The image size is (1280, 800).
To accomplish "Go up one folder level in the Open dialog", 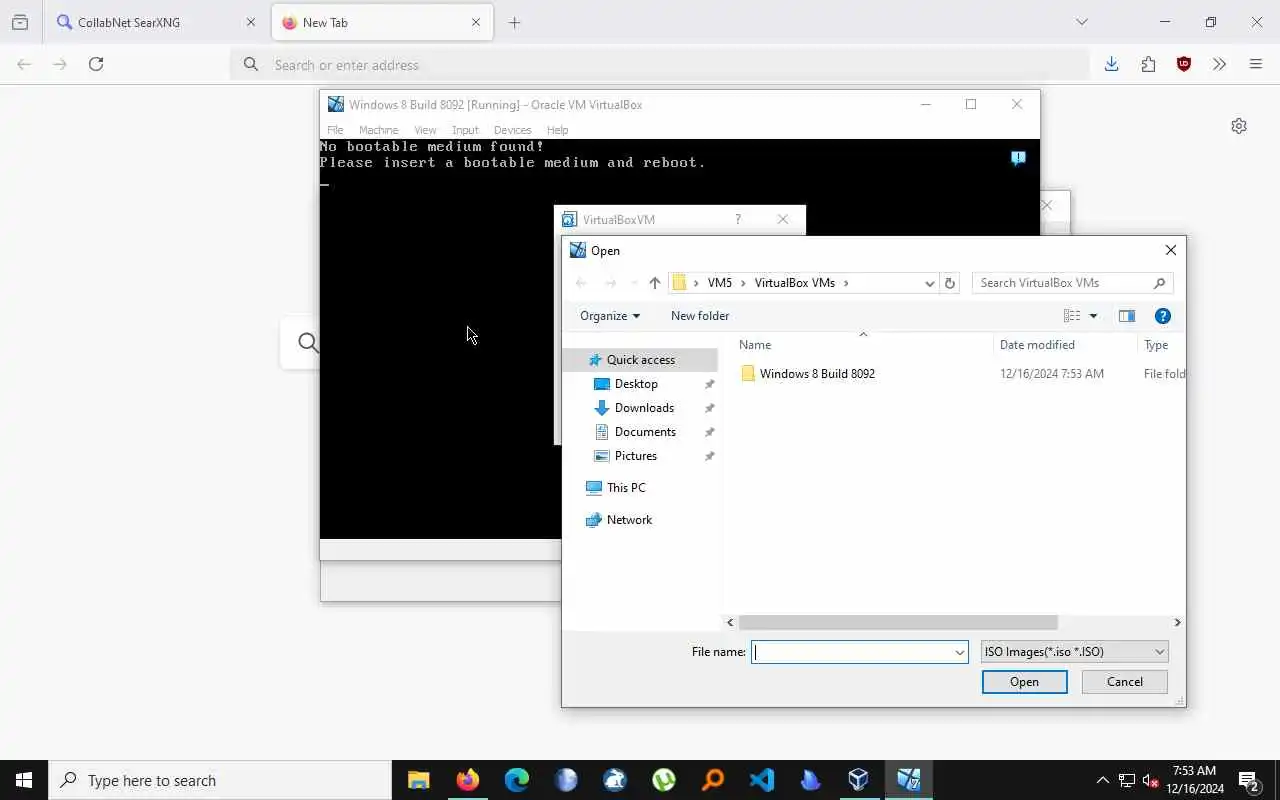I will 655,283.
